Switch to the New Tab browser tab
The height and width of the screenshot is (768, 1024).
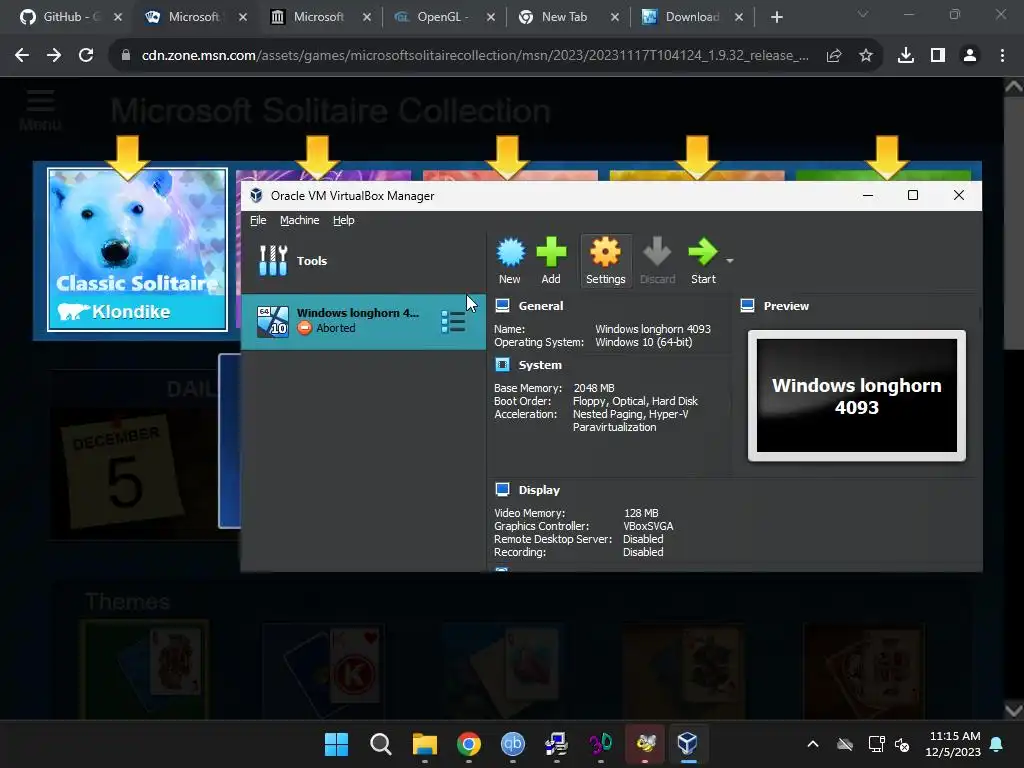(564, 17)
